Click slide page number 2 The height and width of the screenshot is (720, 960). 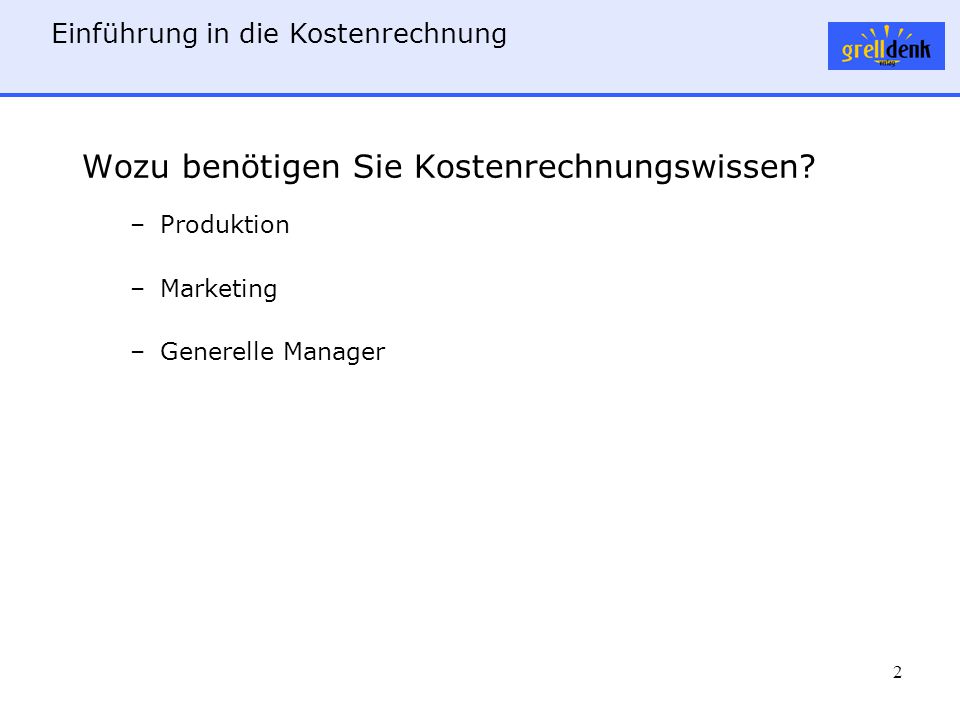point(897,672)
